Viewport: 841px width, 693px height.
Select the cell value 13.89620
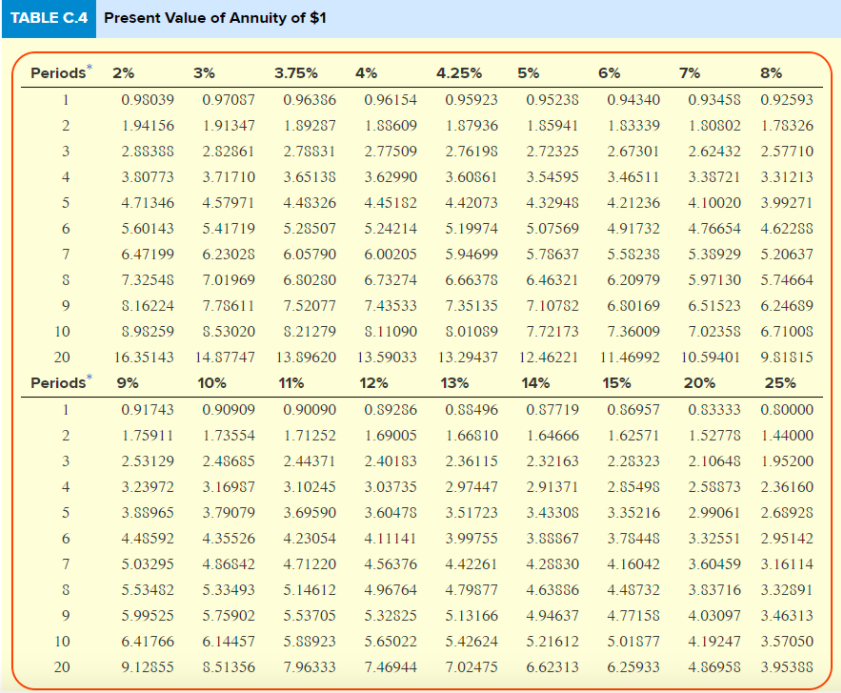click(306, 357)
